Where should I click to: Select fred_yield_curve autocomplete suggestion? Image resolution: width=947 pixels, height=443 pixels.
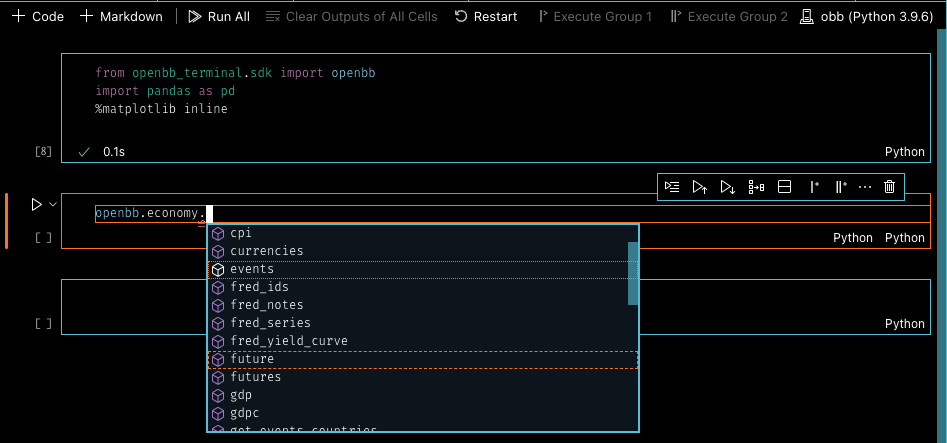[x=423, y=341]
